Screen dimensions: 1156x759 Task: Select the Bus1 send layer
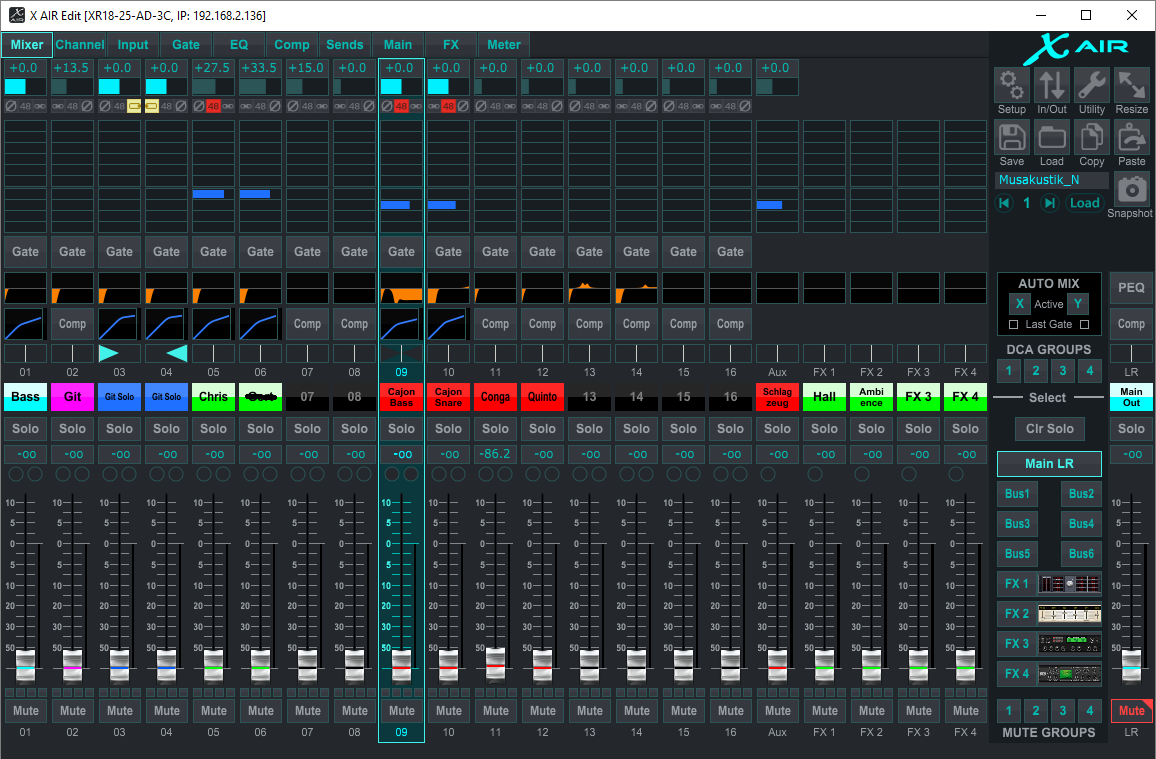[x=1017, y=494]
